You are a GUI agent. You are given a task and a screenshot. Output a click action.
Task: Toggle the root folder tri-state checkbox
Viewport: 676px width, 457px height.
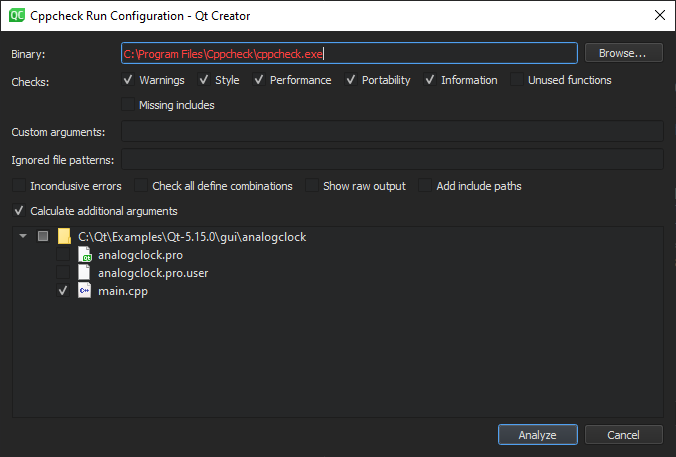click(x=42, y=237)
